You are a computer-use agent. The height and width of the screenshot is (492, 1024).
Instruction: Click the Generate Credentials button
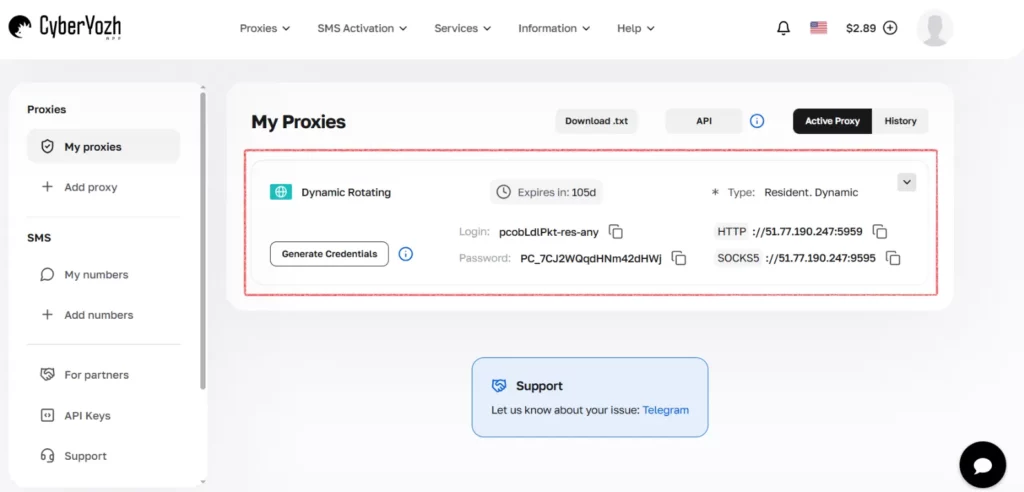click(x=329, y=254)
